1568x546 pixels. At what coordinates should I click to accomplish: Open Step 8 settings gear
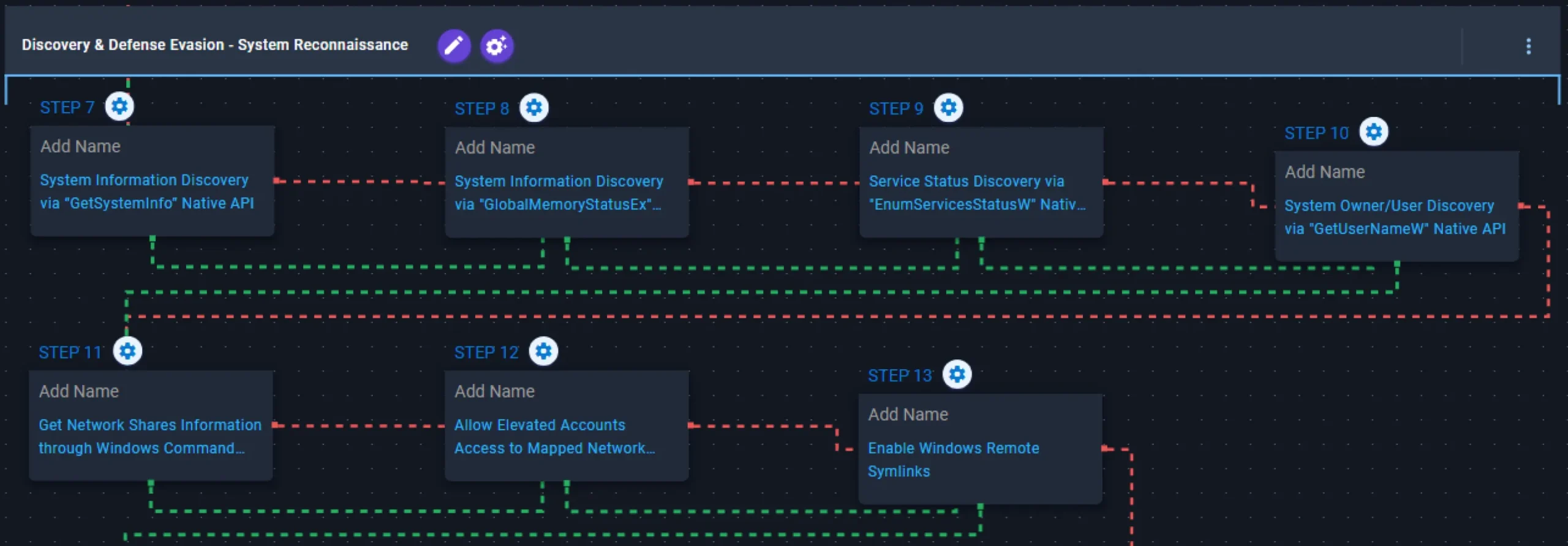pyautogui.click(x=534, y=108)
